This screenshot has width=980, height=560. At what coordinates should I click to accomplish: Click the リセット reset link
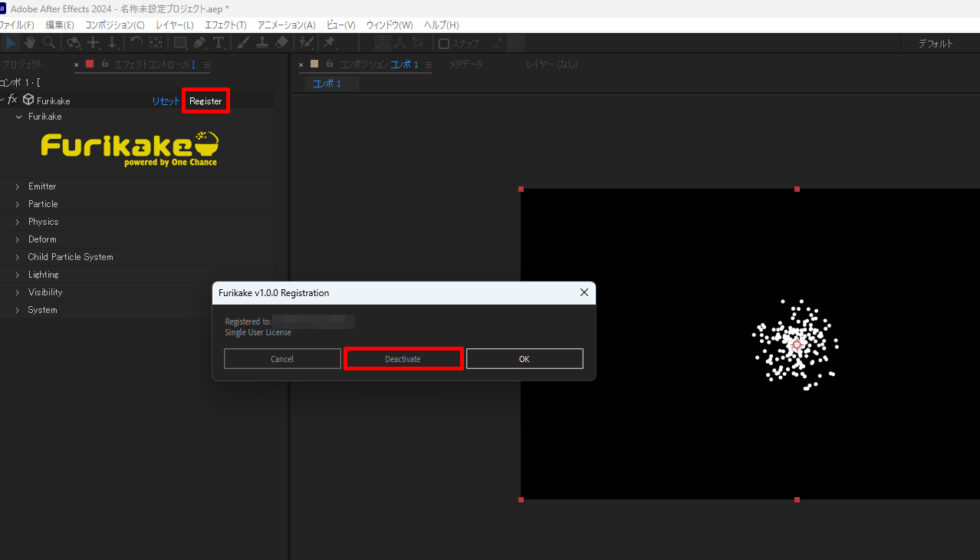[166, 101]
